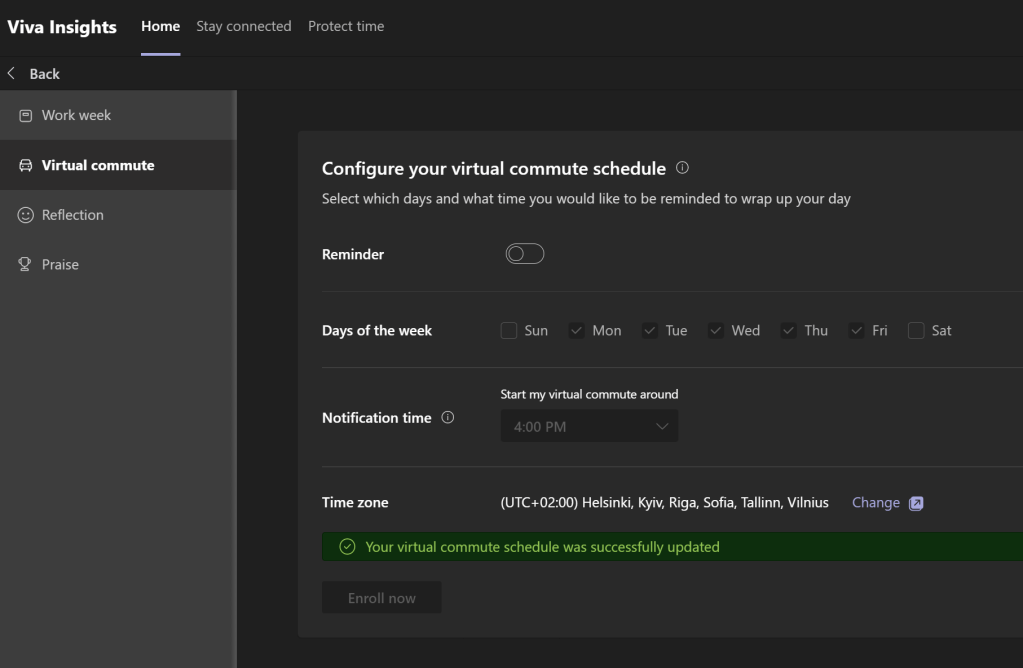This screenshot has width=1023, height=668.
Task: Open the Protect time tab
Action: tap(346, 27)
